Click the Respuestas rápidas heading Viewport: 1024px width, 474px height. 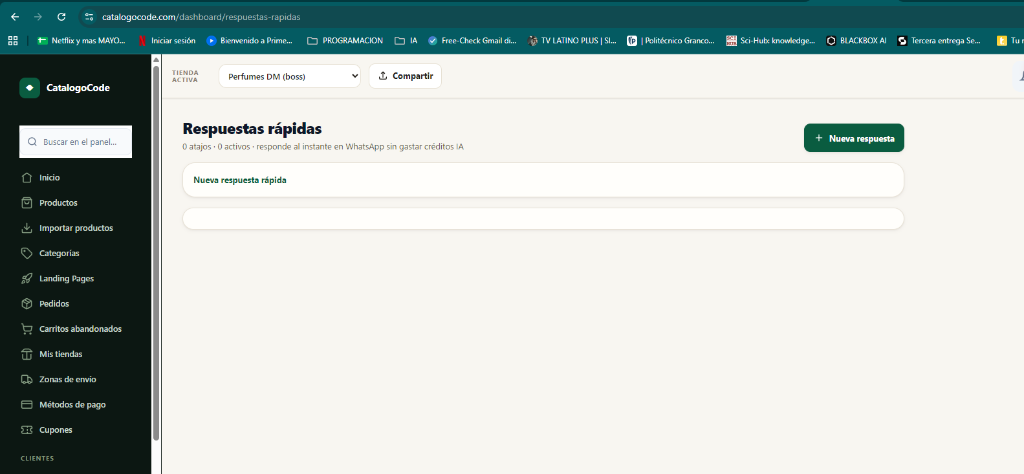pos(252,129)
